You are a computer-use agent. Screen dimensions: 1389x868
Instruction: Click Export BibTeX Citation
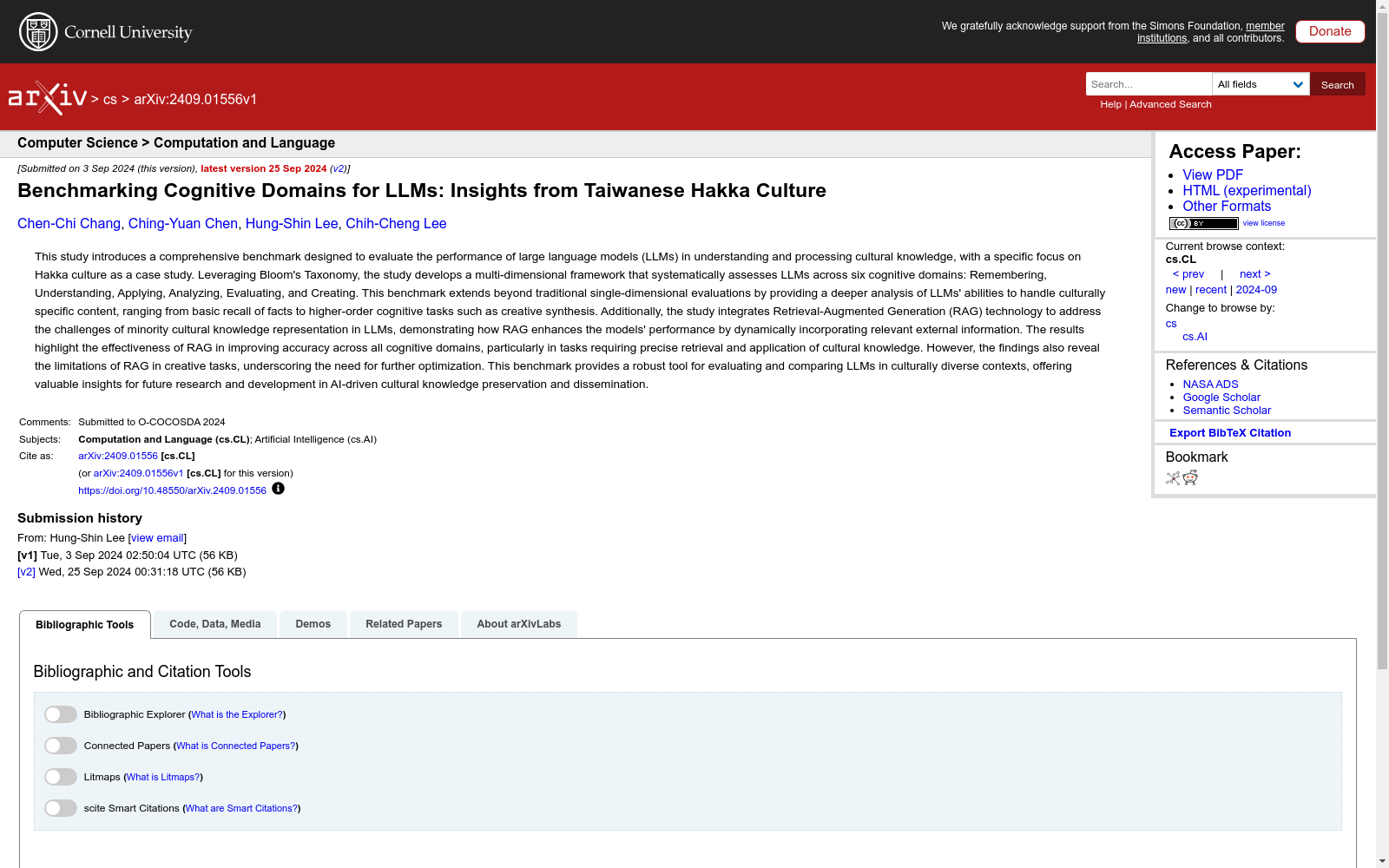point(1230,433)
